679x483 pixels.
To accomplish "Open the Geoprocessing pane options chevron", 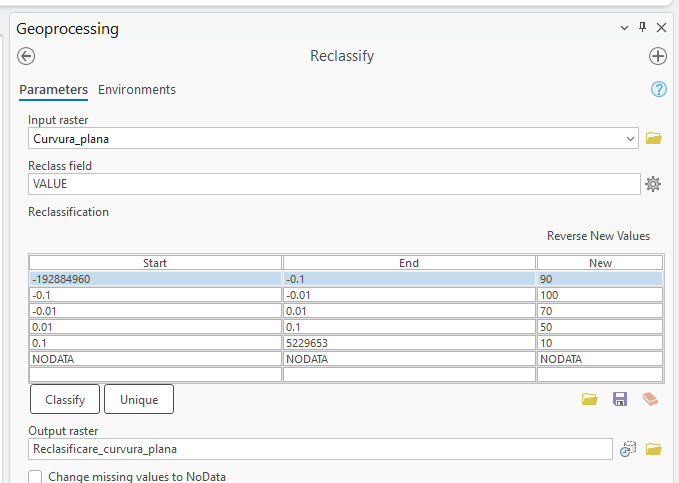I will tap(625, 28).
